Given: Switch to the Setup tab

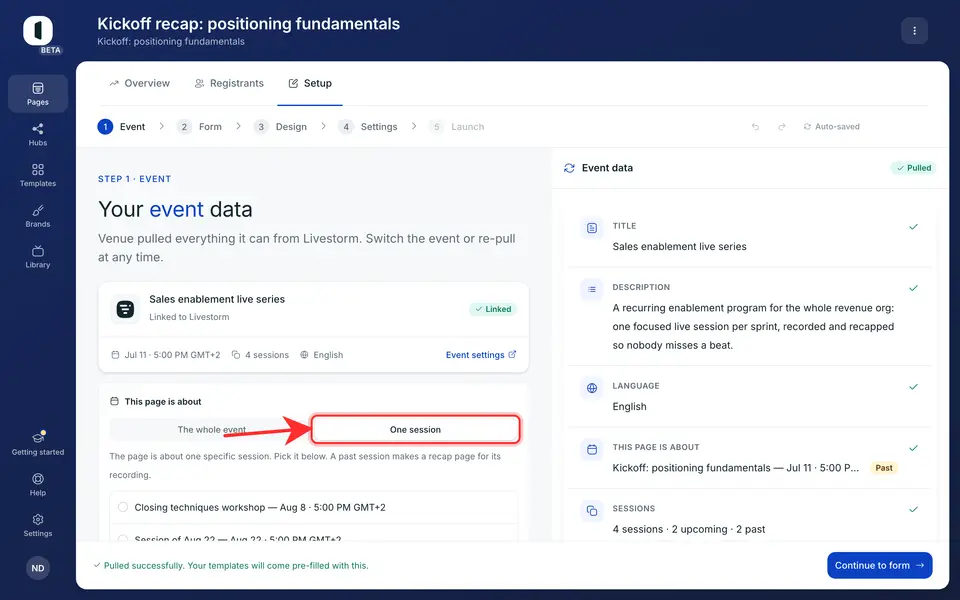Looking at the screenshot, I should [310, 83].
